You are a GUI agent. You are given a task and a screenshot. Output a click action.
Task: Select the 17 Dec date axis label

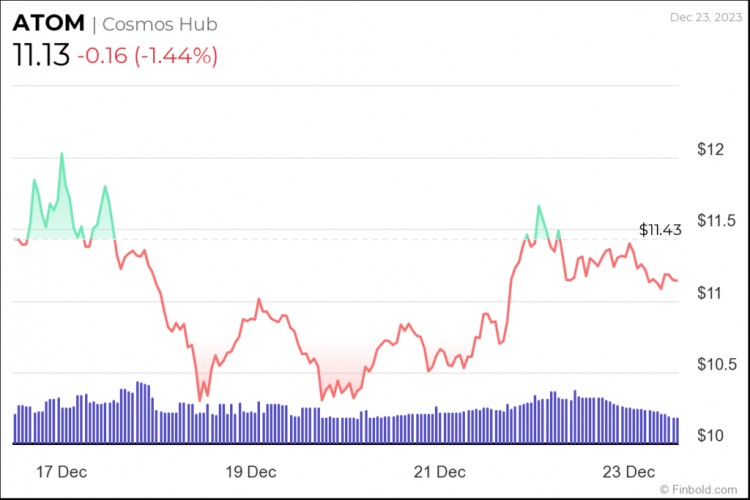point(61,472)
